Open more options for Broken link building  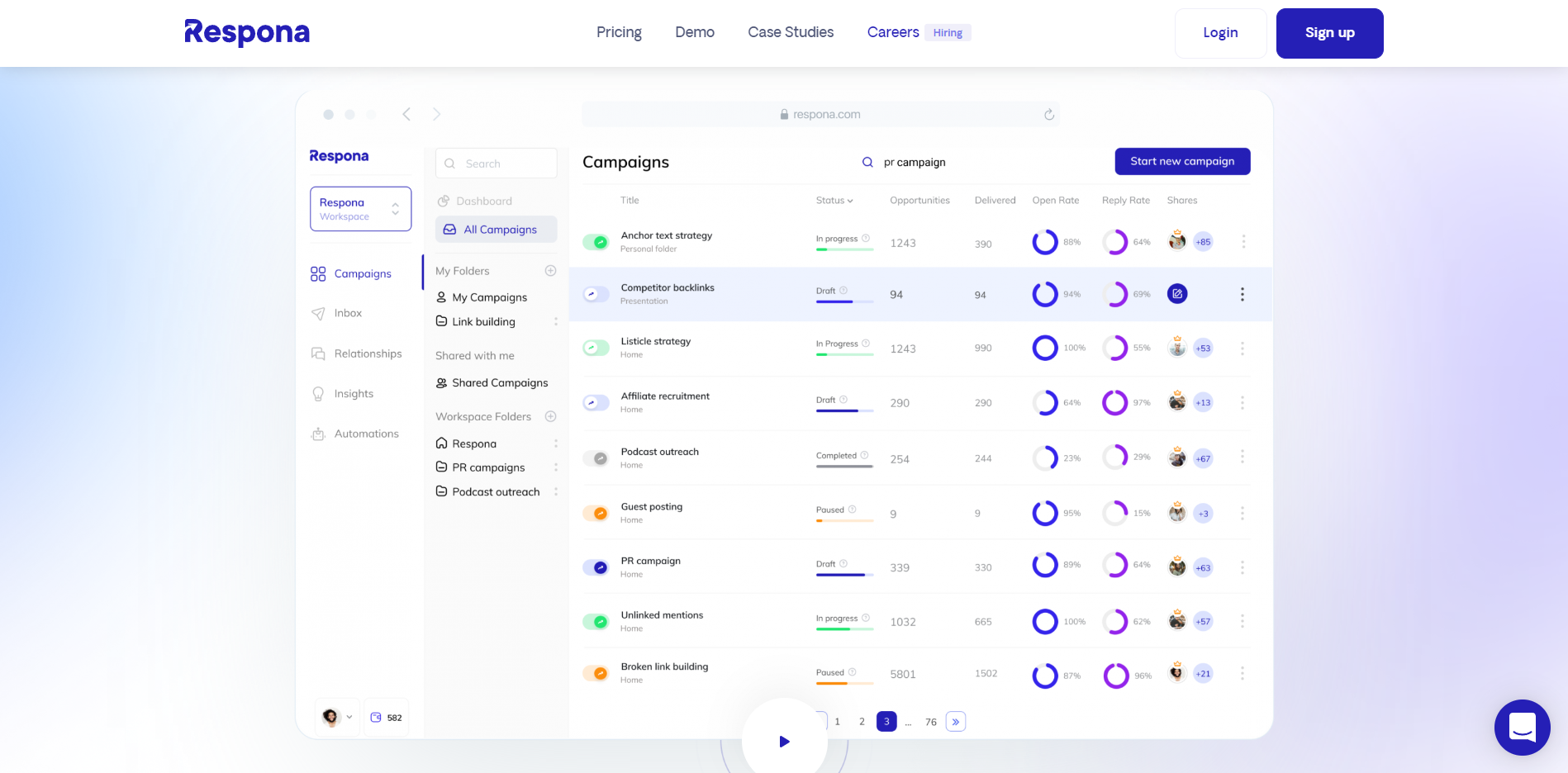[1243, 674]
